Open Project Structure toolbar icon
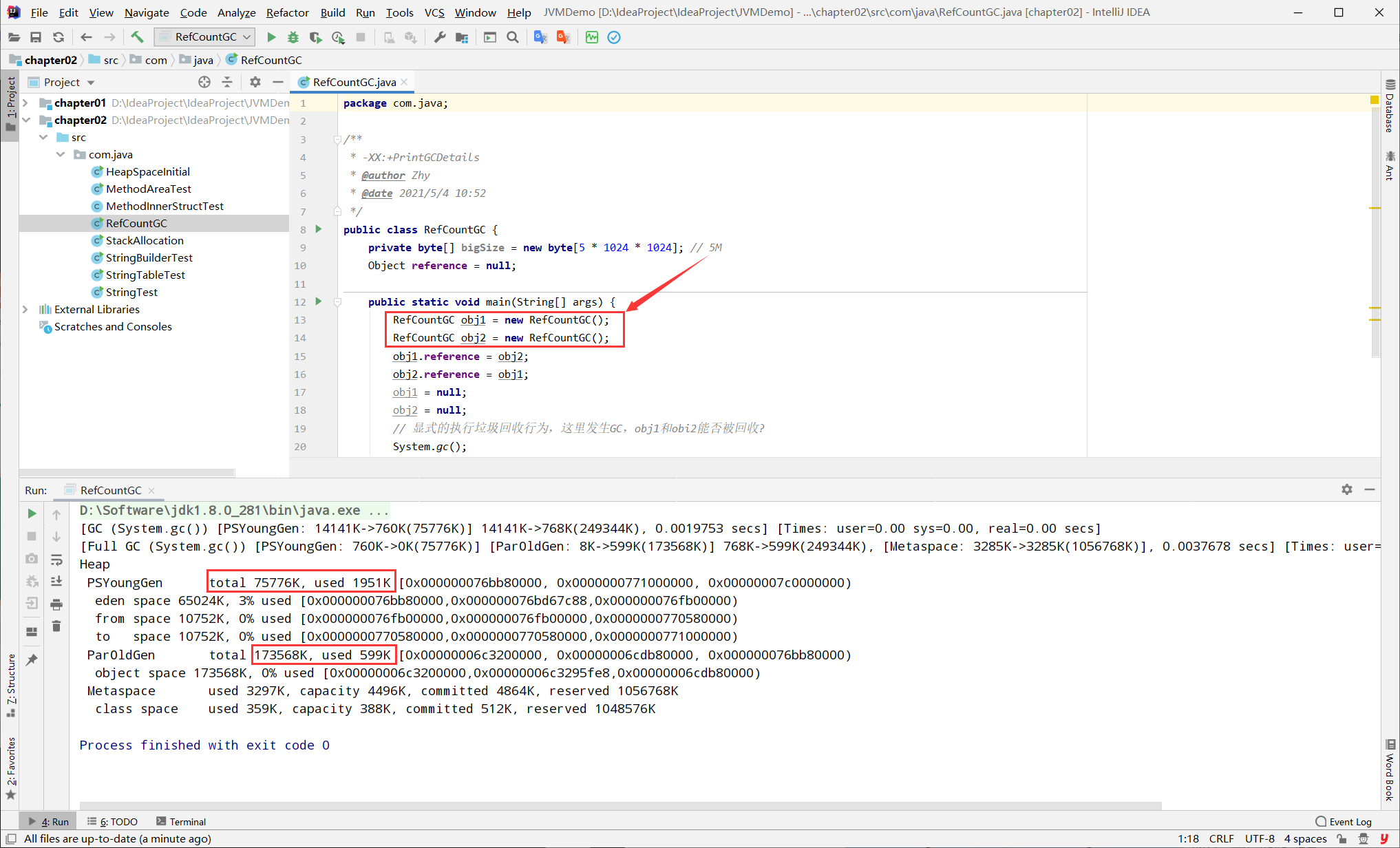 coord(462,37)
